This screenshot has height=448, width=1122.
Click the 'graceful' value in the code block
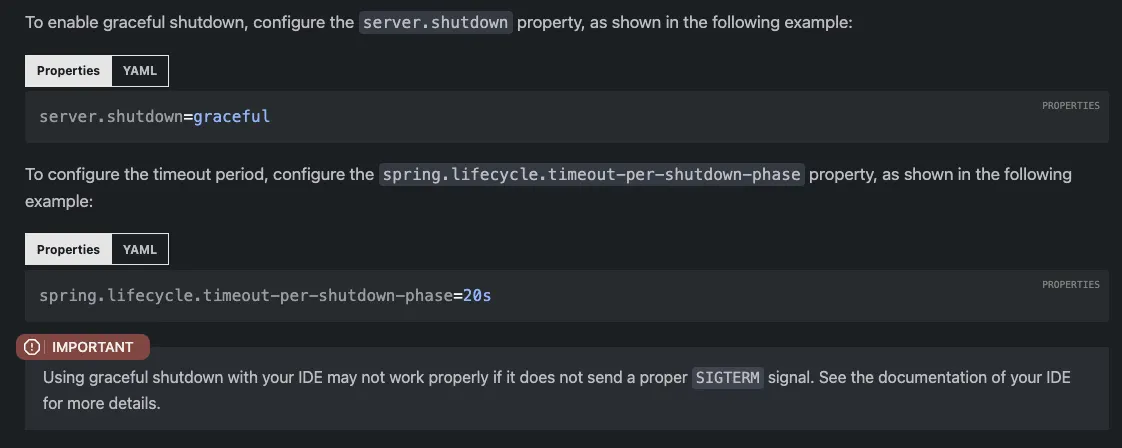click(x=232, y=117)
